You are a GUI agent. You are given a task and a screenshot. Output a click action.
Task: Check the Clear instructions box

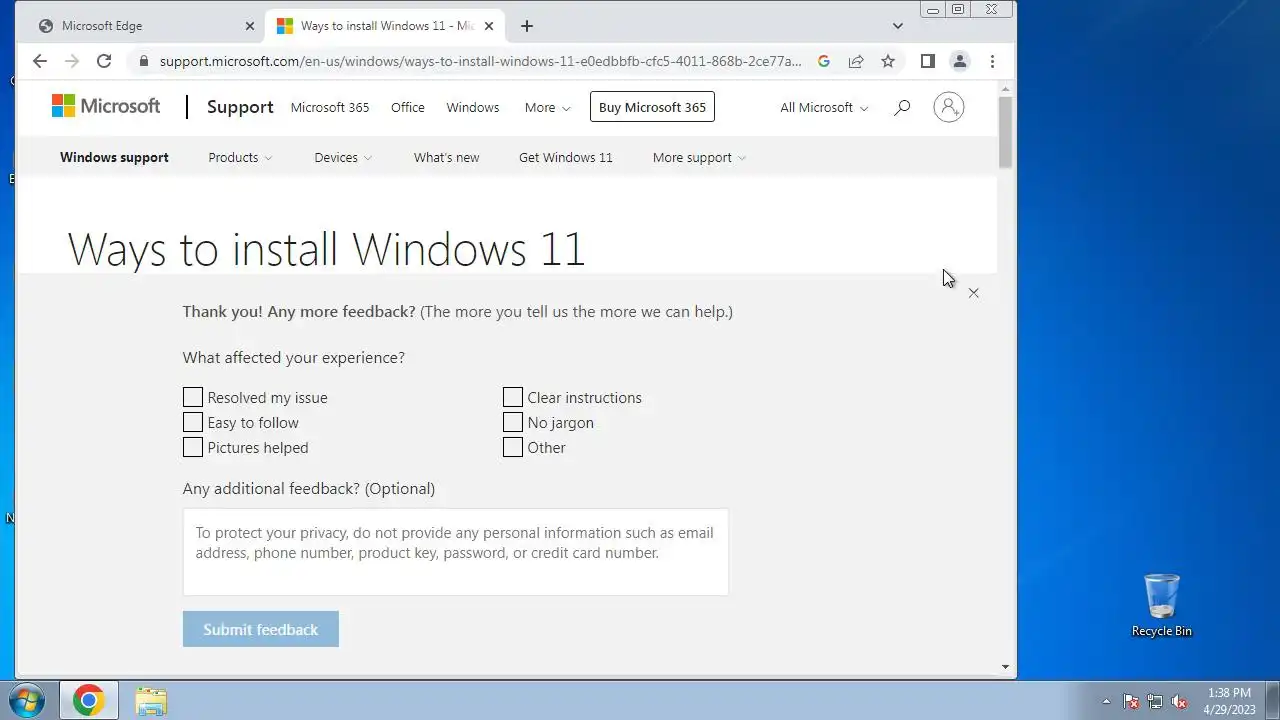coord(513,397)
